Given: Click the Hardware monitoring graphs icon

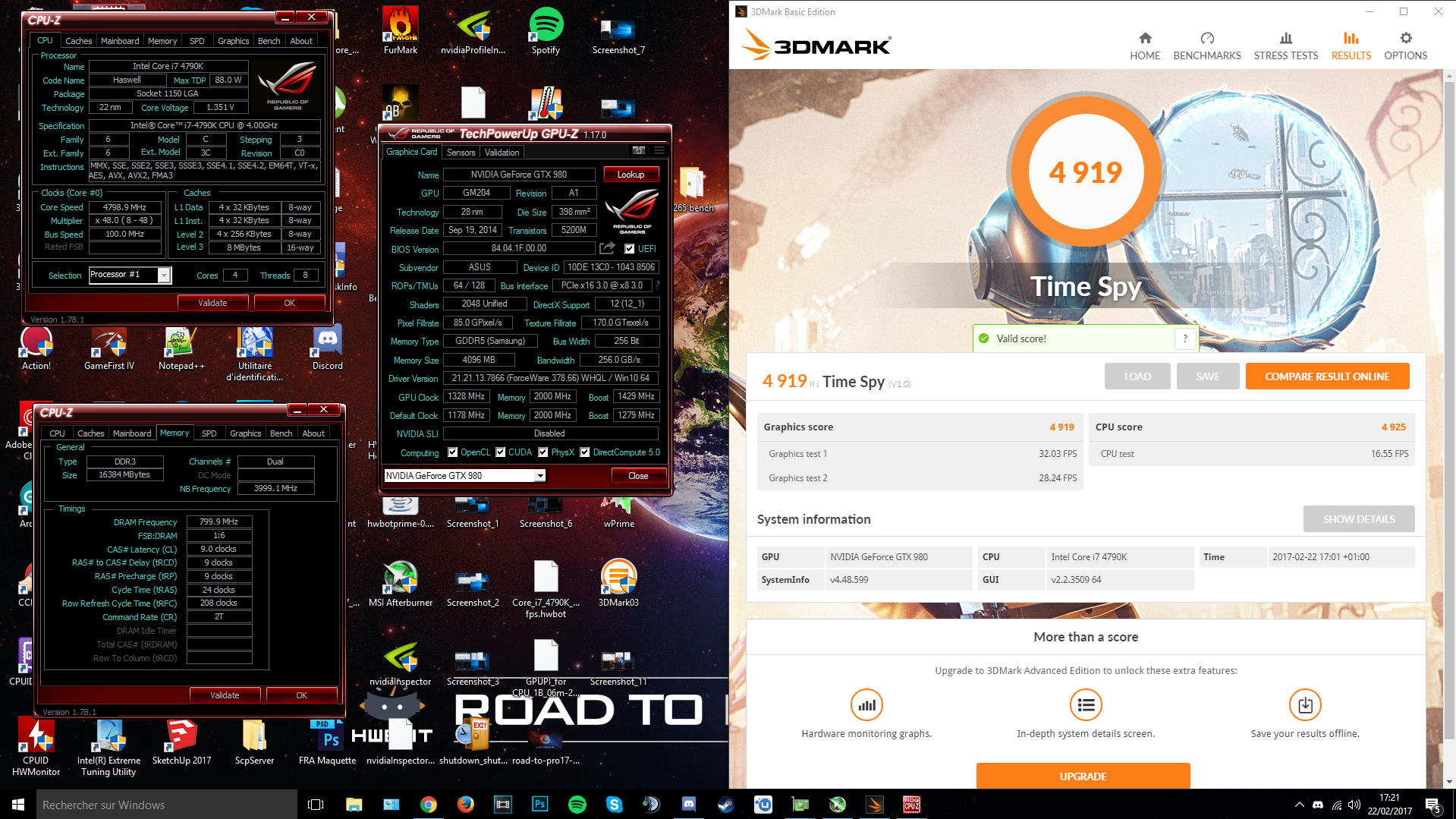Looking at the screenshot, I should [866, 705].
